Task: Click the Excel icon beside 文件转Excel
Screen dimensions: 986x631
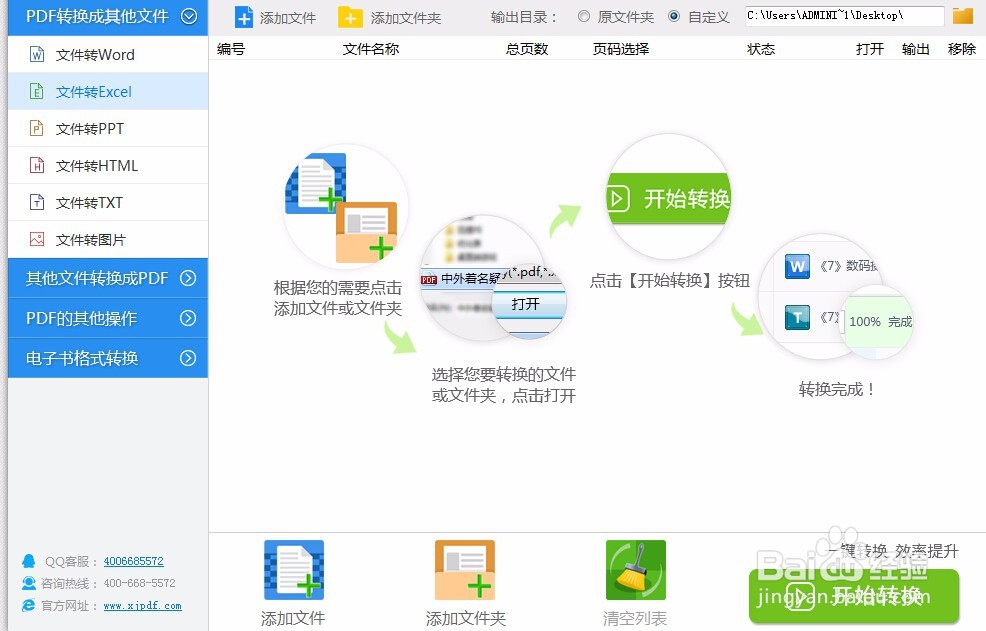Action: click(37, 92)
